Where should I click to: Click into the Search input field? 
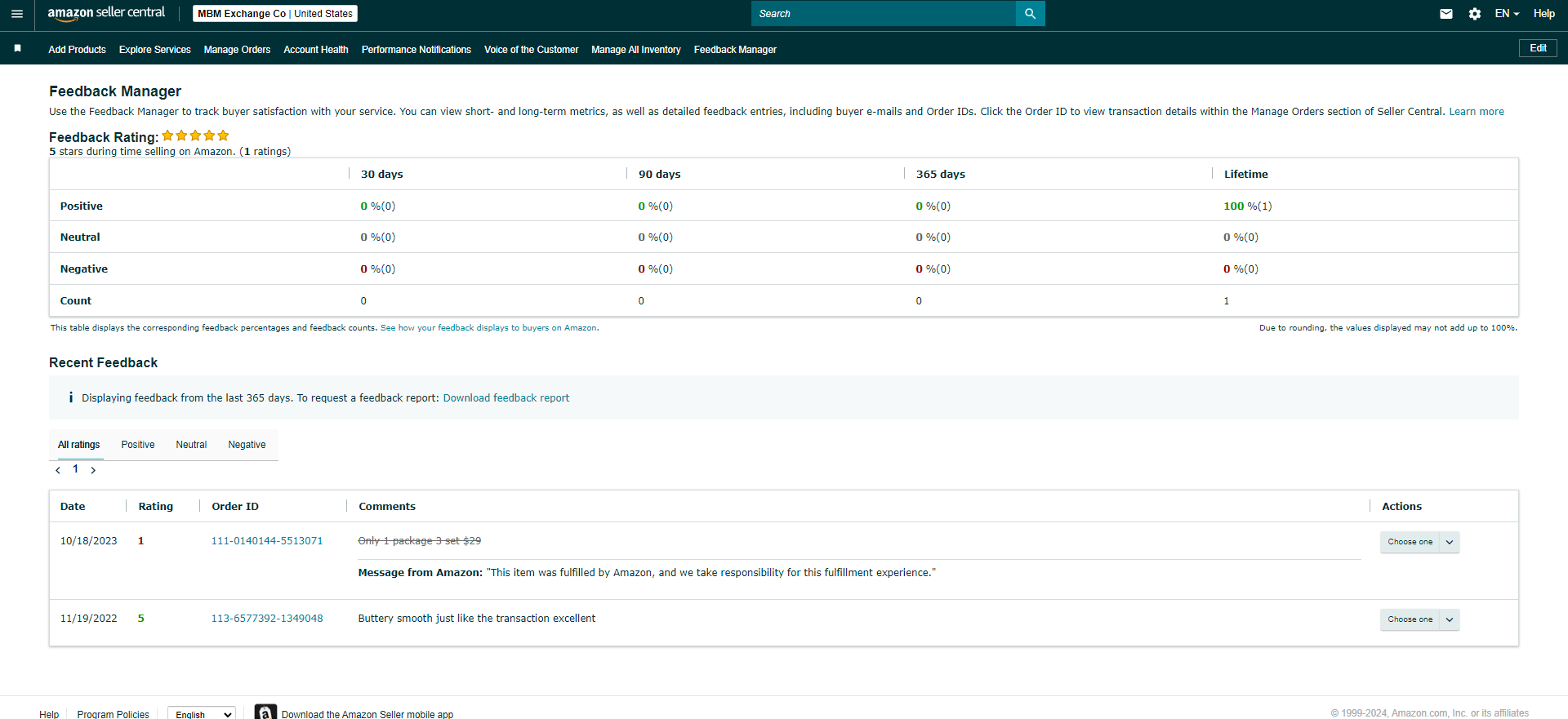click(x=884, y=14)
